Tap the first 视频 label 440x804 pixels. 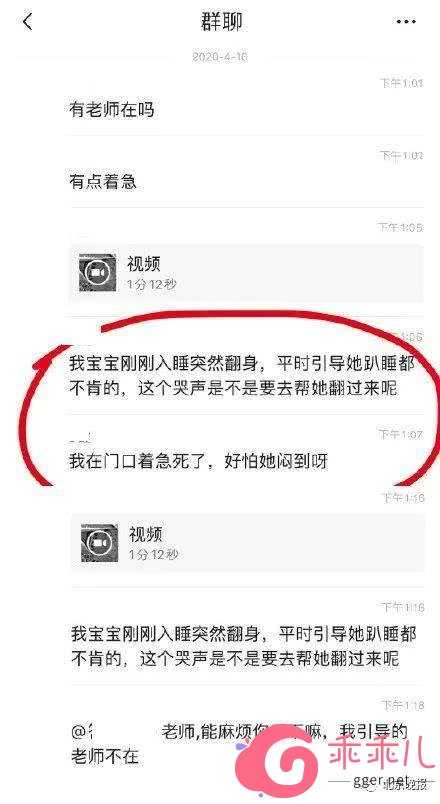pos(144,264)
